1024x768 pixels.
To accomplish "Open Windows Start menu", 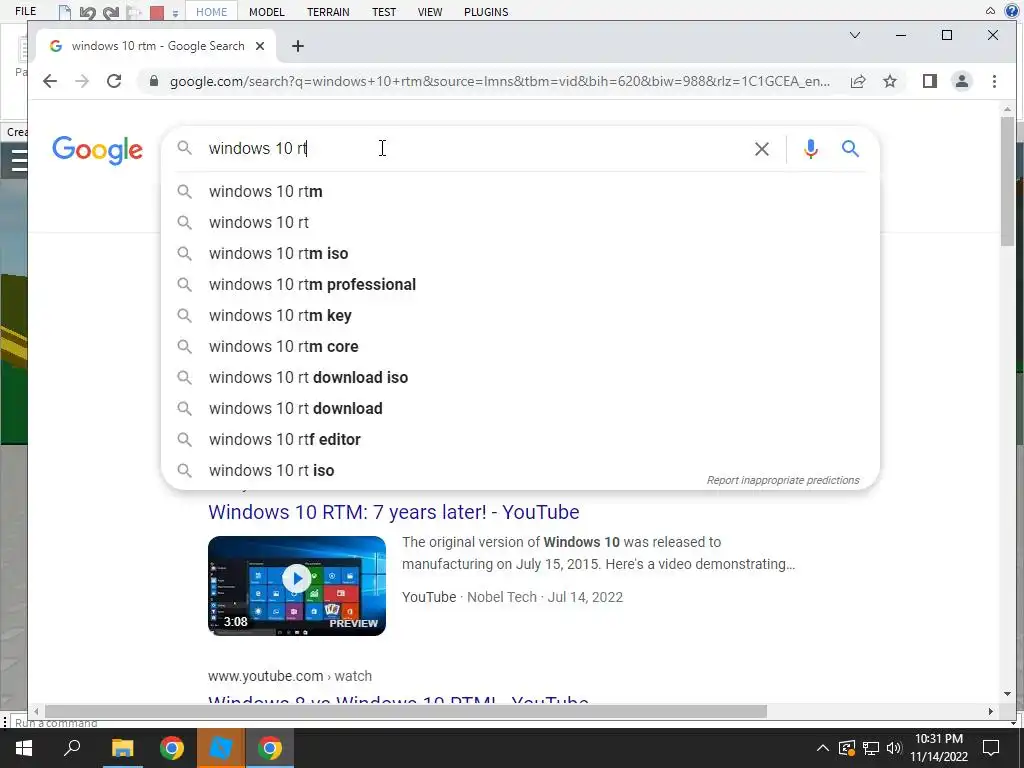I will (24, 748).
